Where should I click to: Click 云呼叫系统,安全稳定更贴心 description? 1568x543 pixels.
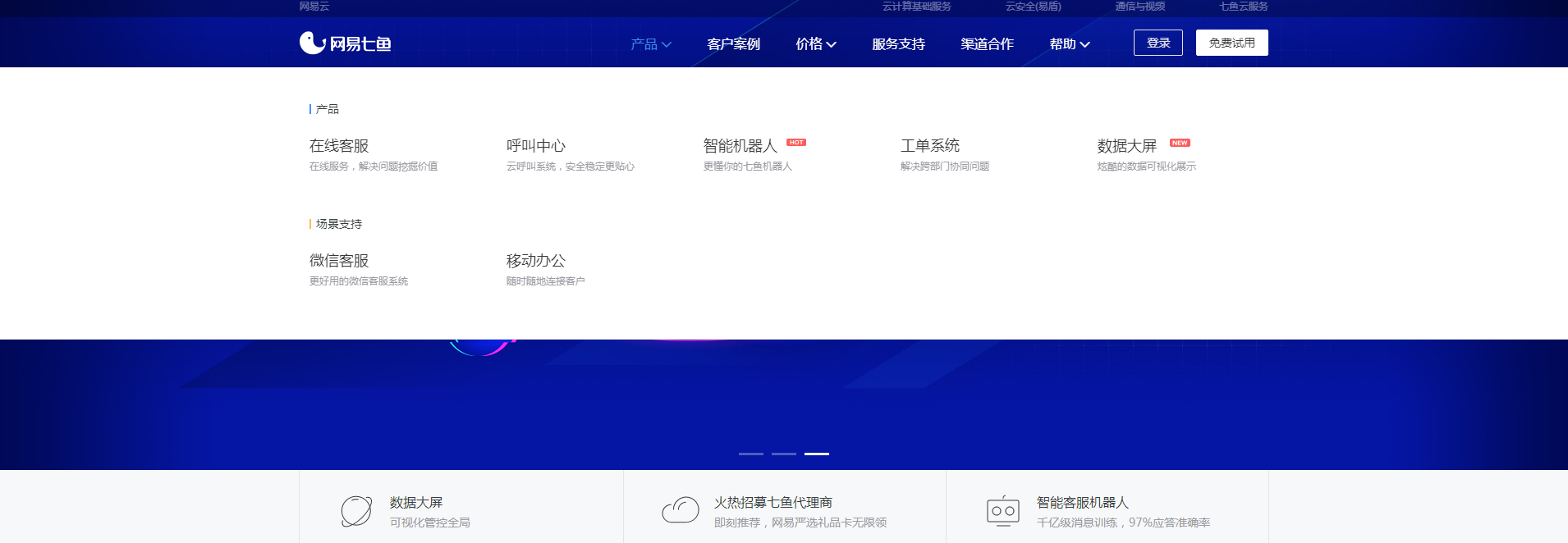point(571,167)
